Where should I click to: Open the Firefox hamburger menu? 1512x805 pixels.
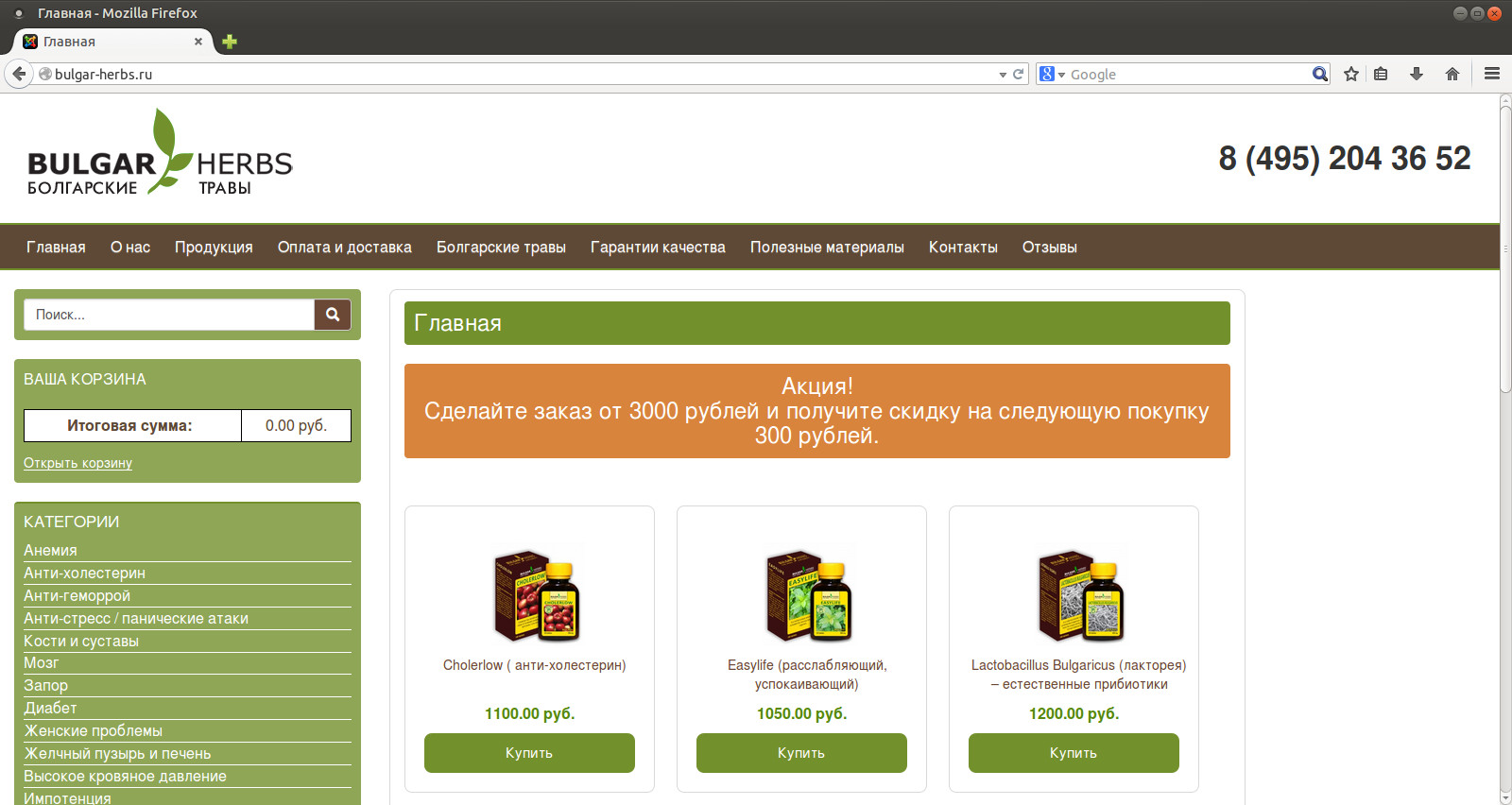coord(1492,74)
